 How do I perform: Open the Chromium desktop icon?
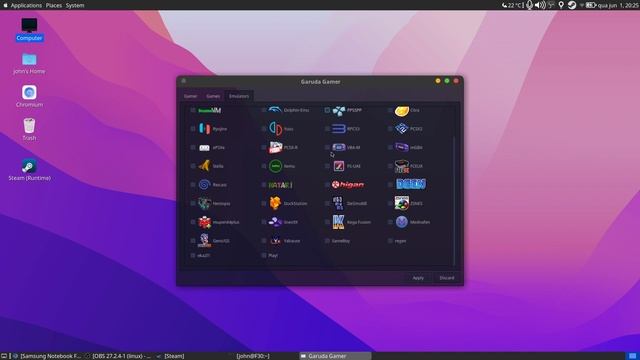pos(29,96)
